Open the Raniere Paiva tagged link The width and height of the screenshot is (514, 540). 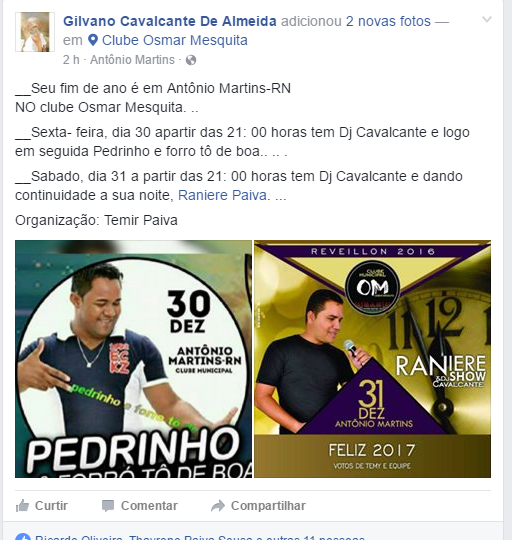[222, 195]
